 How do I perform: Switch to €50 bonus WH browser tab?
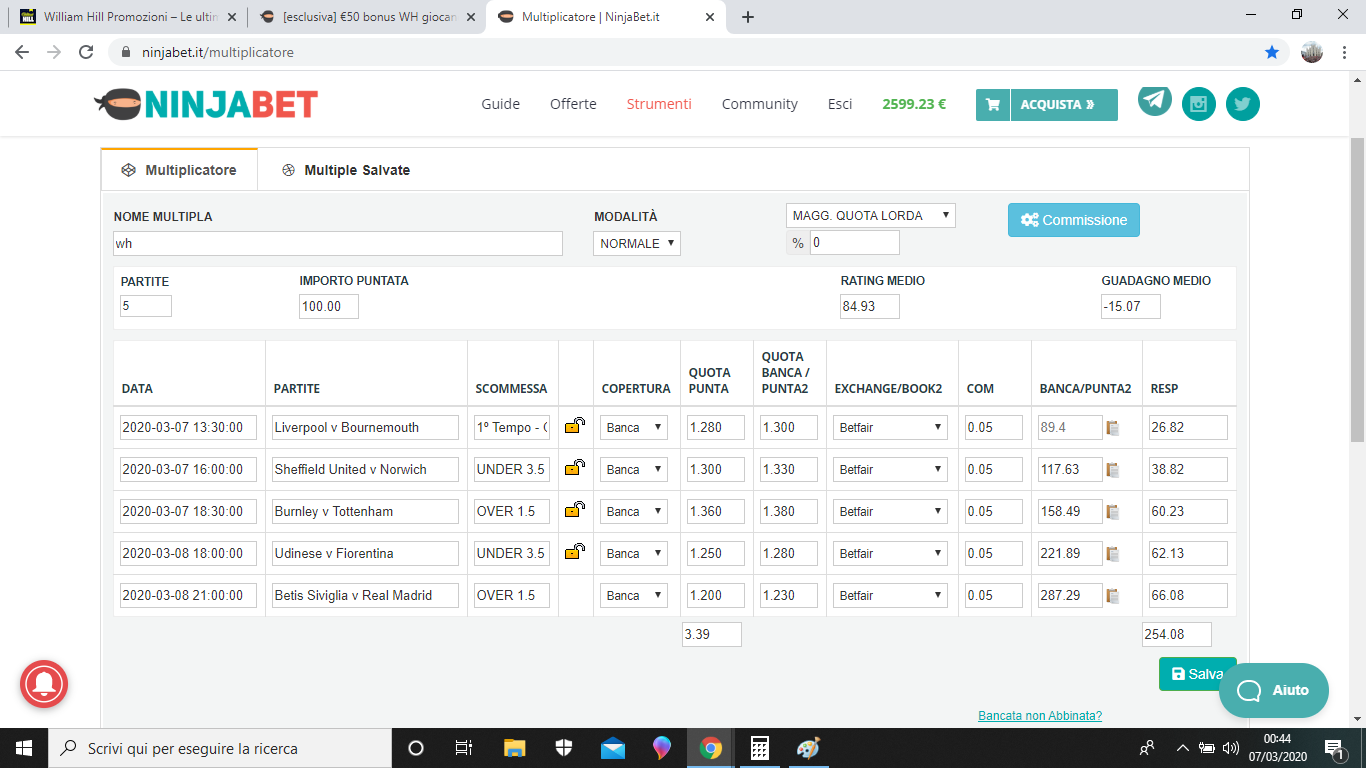click(x=366, y=17)
